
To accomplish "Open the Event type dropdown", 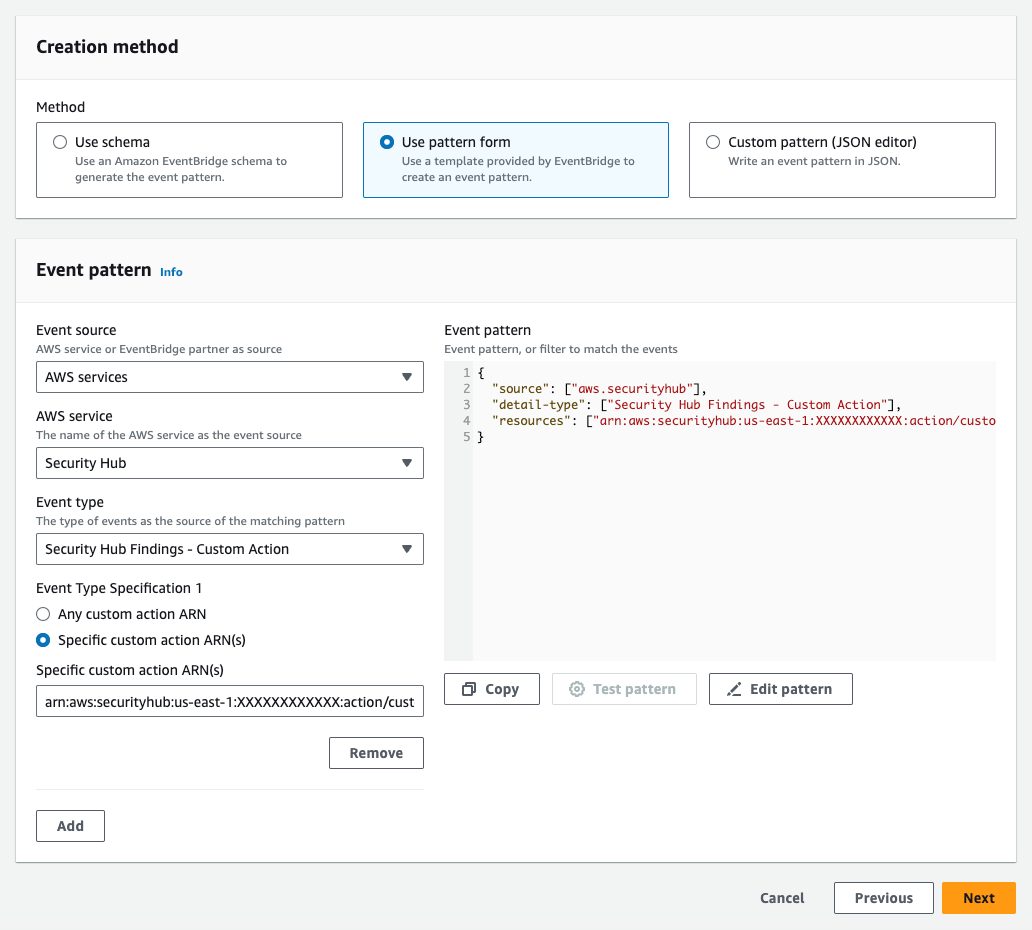I will [x=230, y=549].
